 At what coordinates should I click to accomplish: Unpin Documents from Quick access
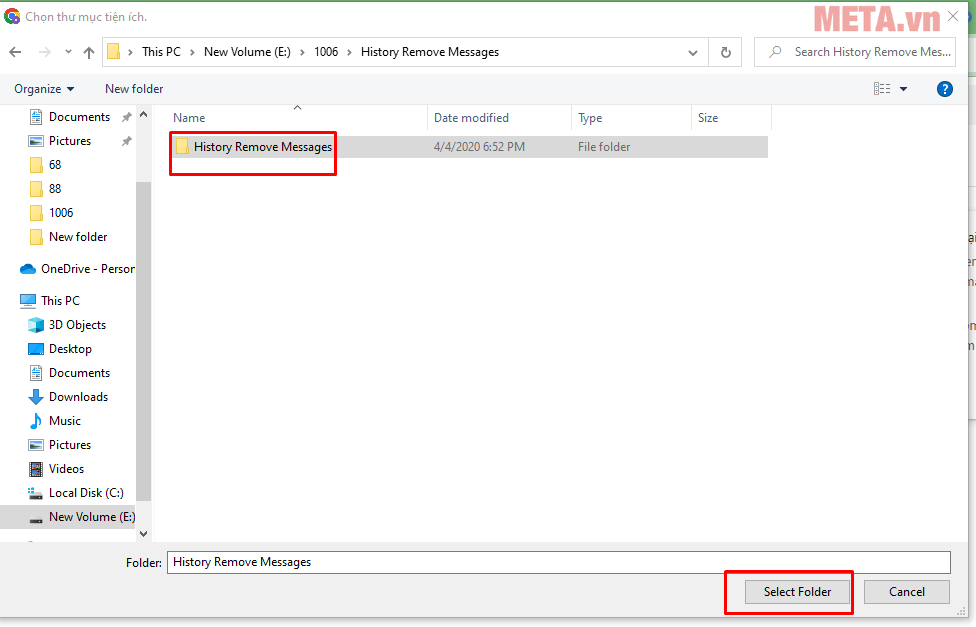(127, 116)
